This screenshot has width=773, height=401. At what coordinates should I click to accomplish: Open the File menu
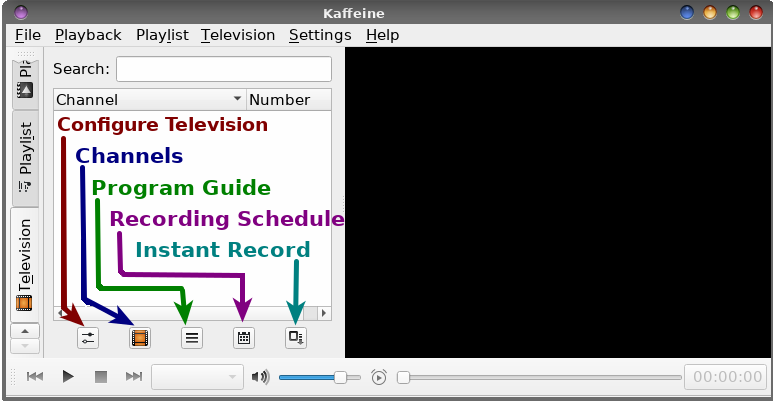point(28,35)
